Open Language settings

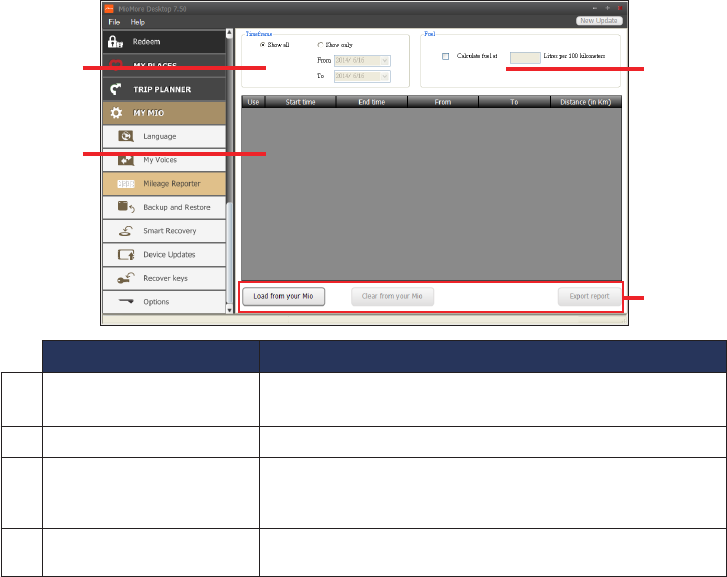coord(164,136)
